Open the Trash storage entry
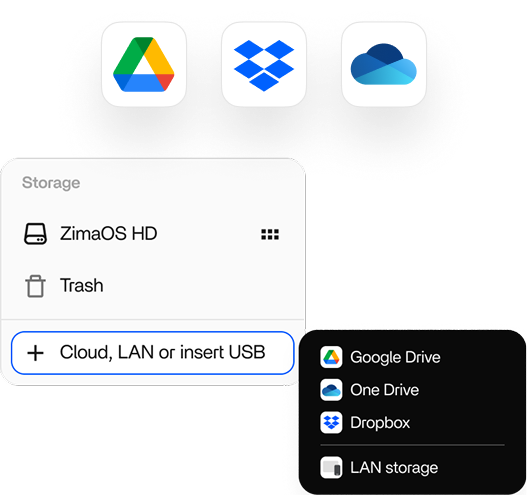527x495 pixels. coord(153,286)
